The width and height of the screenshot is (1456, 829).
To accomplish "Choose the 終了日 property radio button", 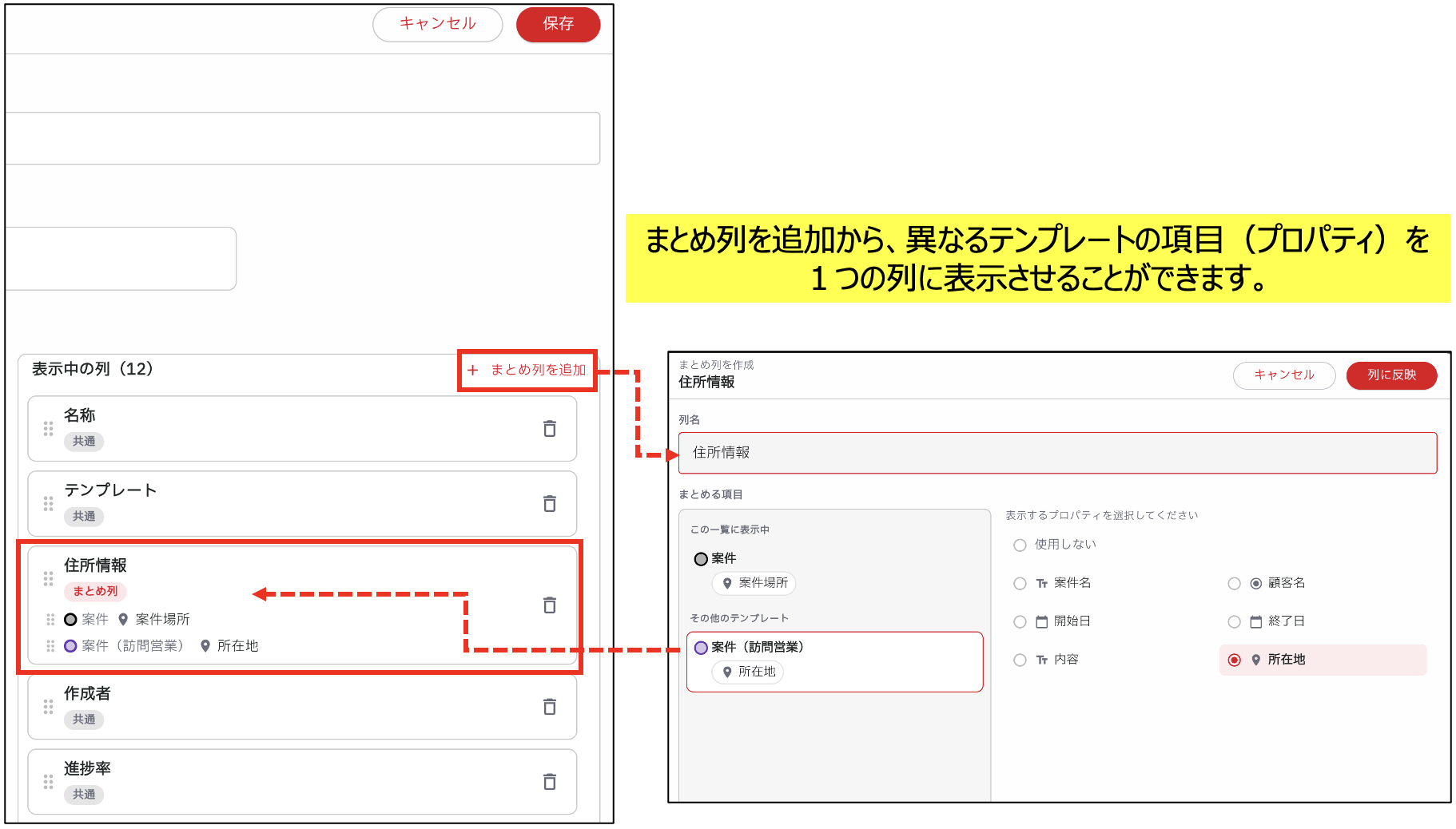I will click(x=1234, y=622).
